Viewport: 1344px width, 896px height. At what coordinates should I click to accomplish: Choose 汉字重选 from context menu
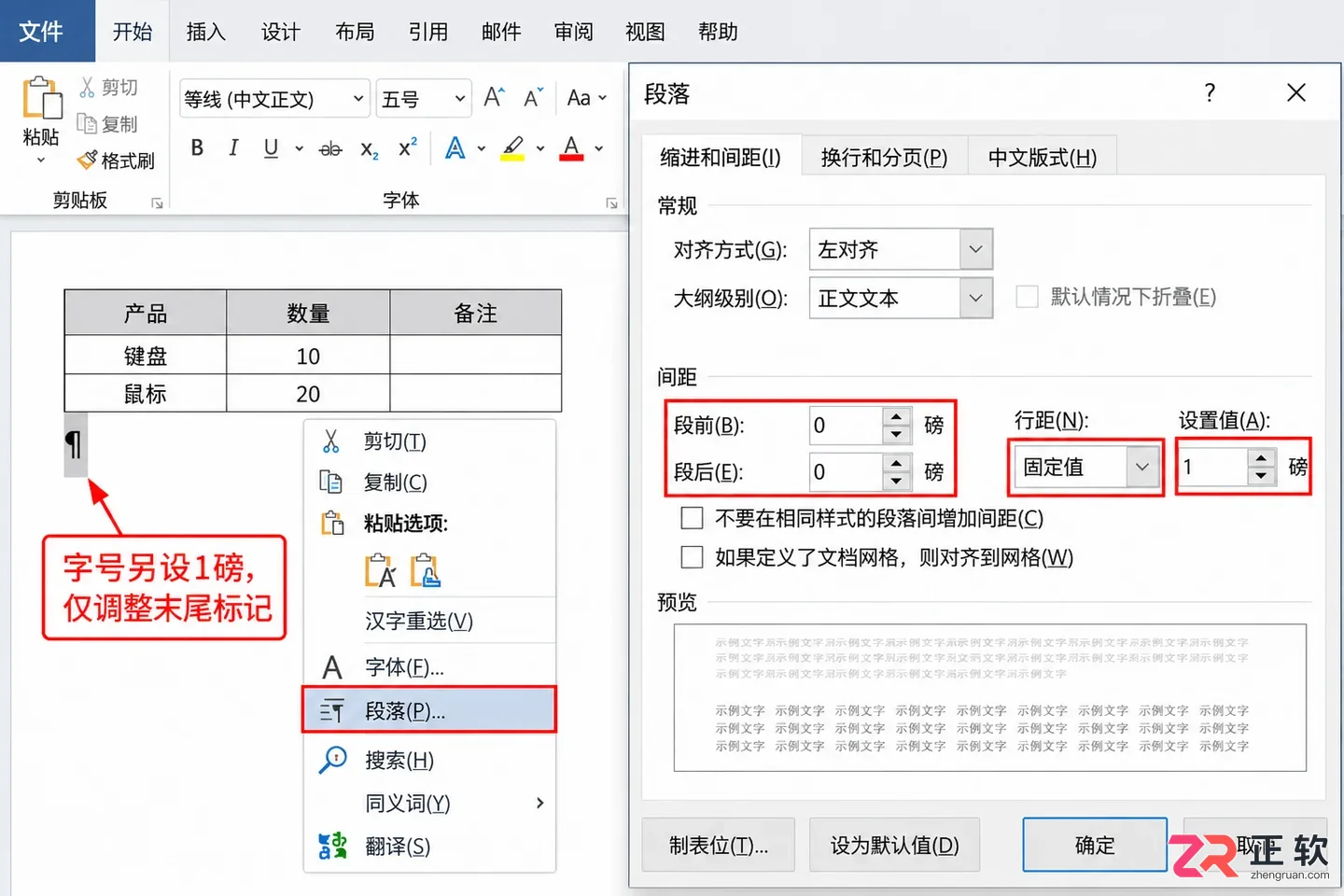(x=429, y=621)
